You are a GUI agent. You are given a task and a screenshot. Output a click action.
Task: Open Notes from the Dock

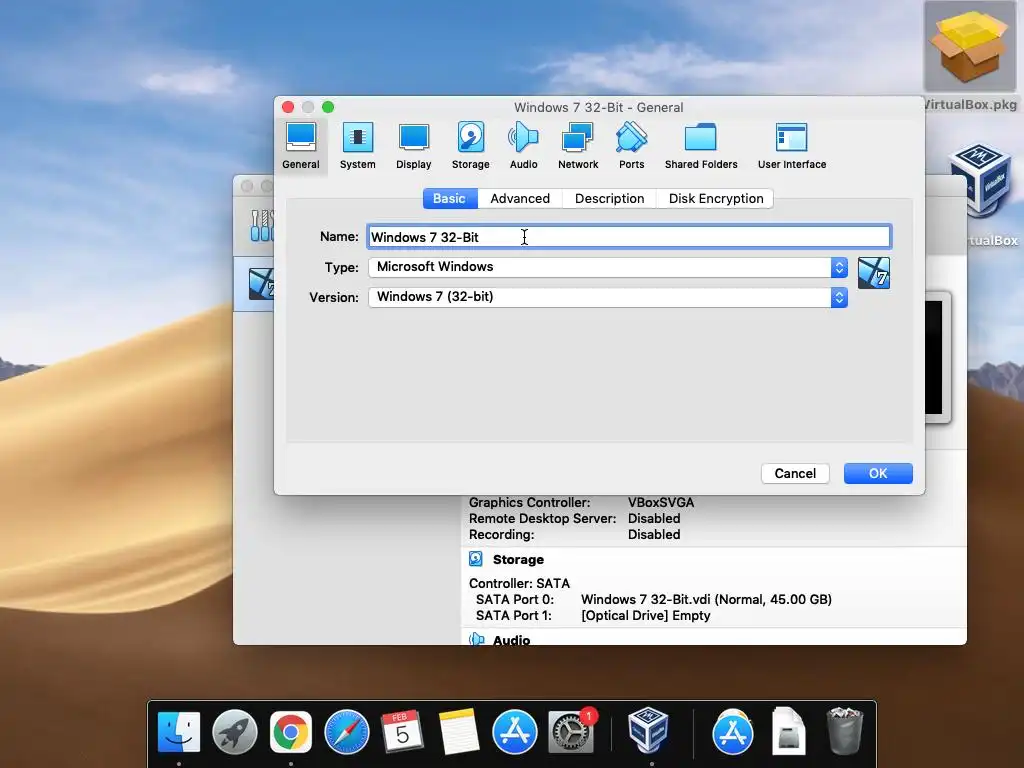point(458,731)
